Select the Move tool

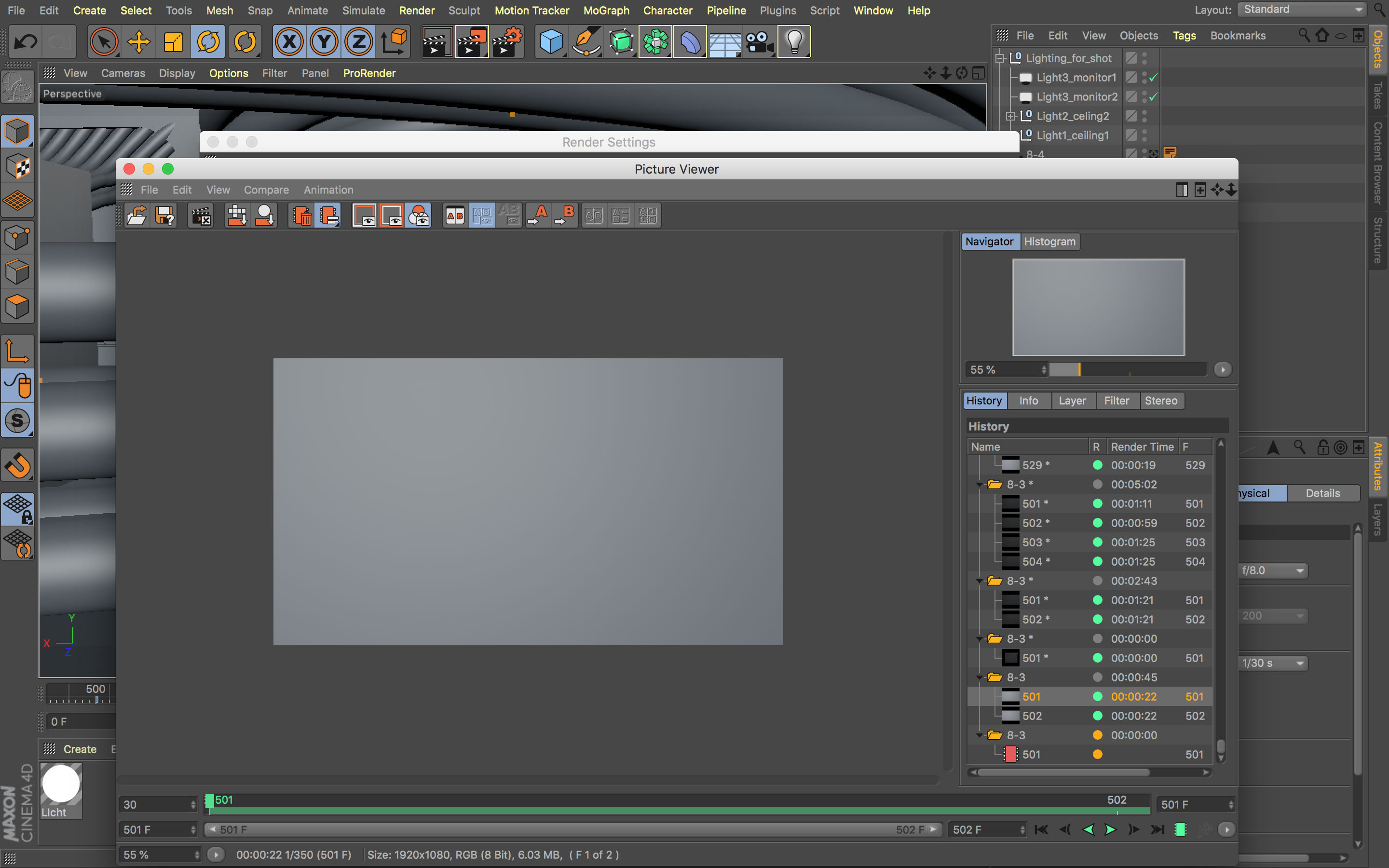pyautogui.click(x=138, y=42)
